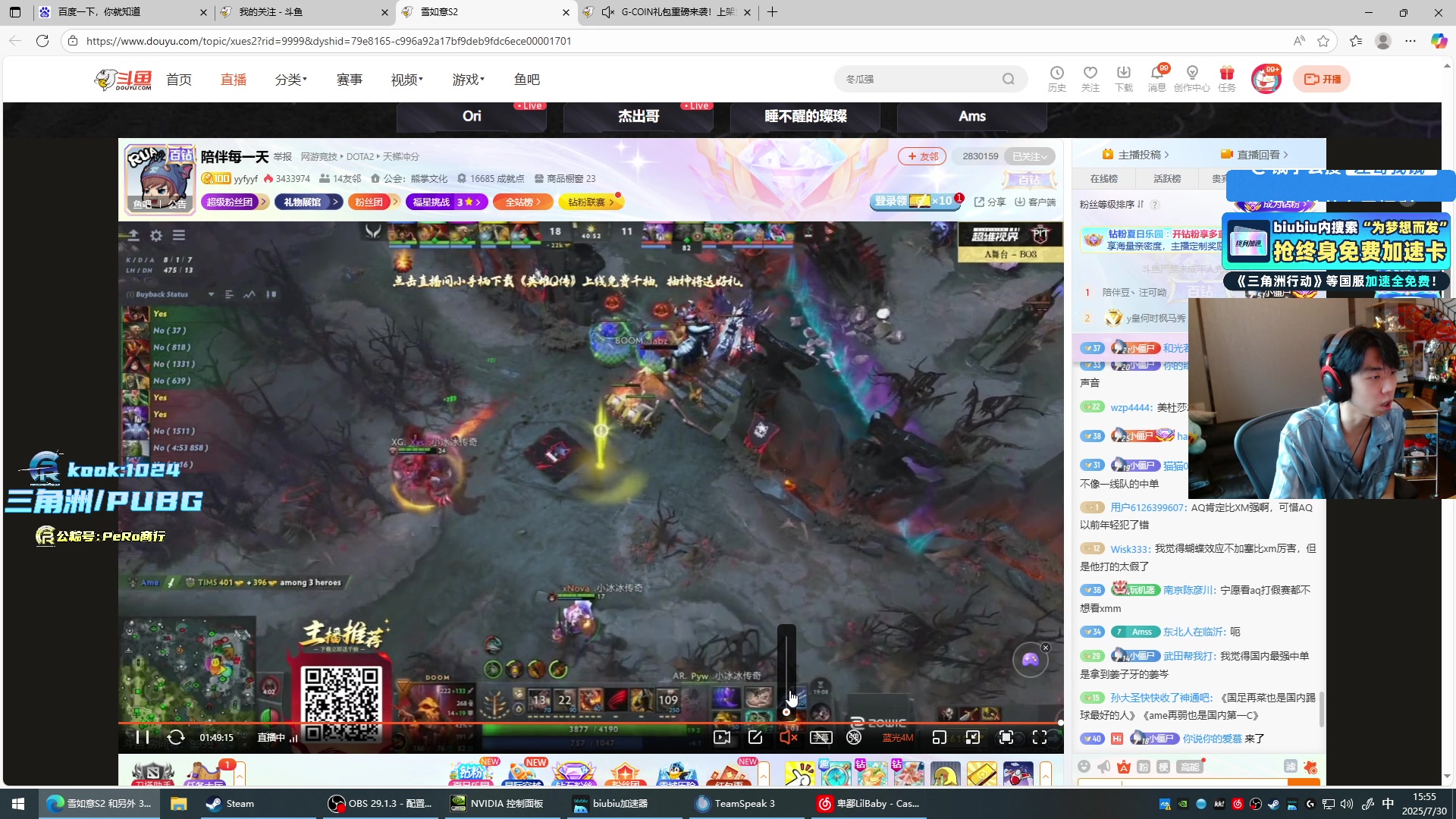Open the 礼物展馆 gift gallery
Image resolution: width=1456 pixels, height=819 pixels.
pyautogui.click(x=309, y=202)
